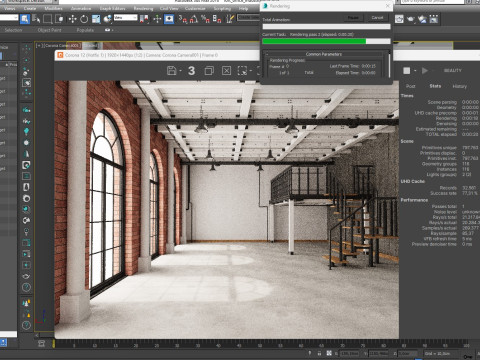Image resolution: width=480 pixels, height=360 pixels.
Task: Toggle Spinner Snap
Action: (x=217, y=19)
